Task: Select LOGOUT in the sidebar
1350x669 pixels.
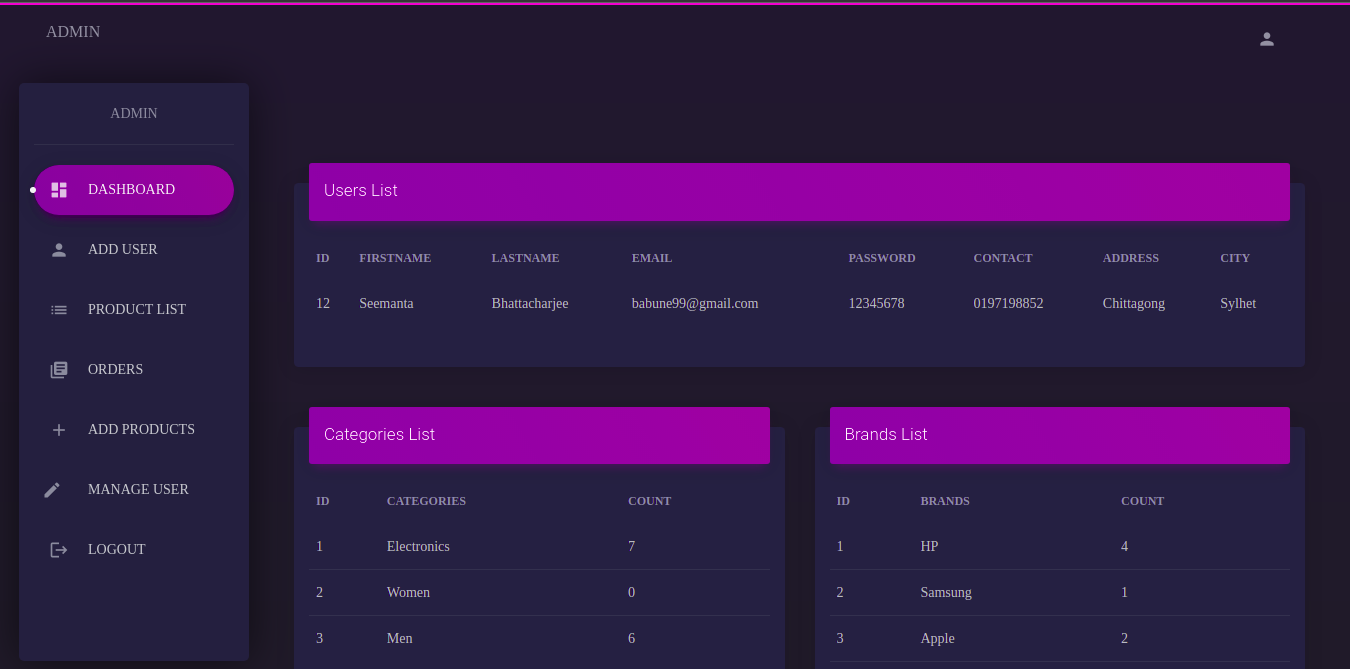Action: (134, 550)
